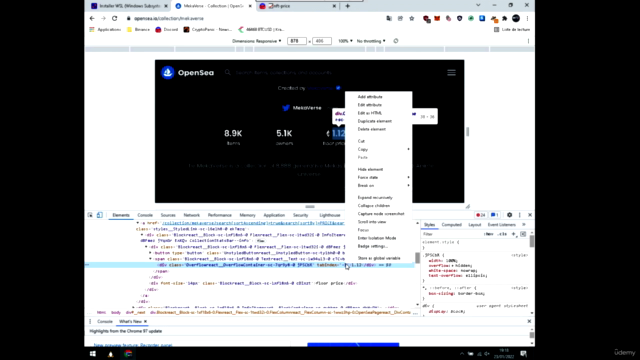
Task: Click the translate page icon
Action: point(389,18)
